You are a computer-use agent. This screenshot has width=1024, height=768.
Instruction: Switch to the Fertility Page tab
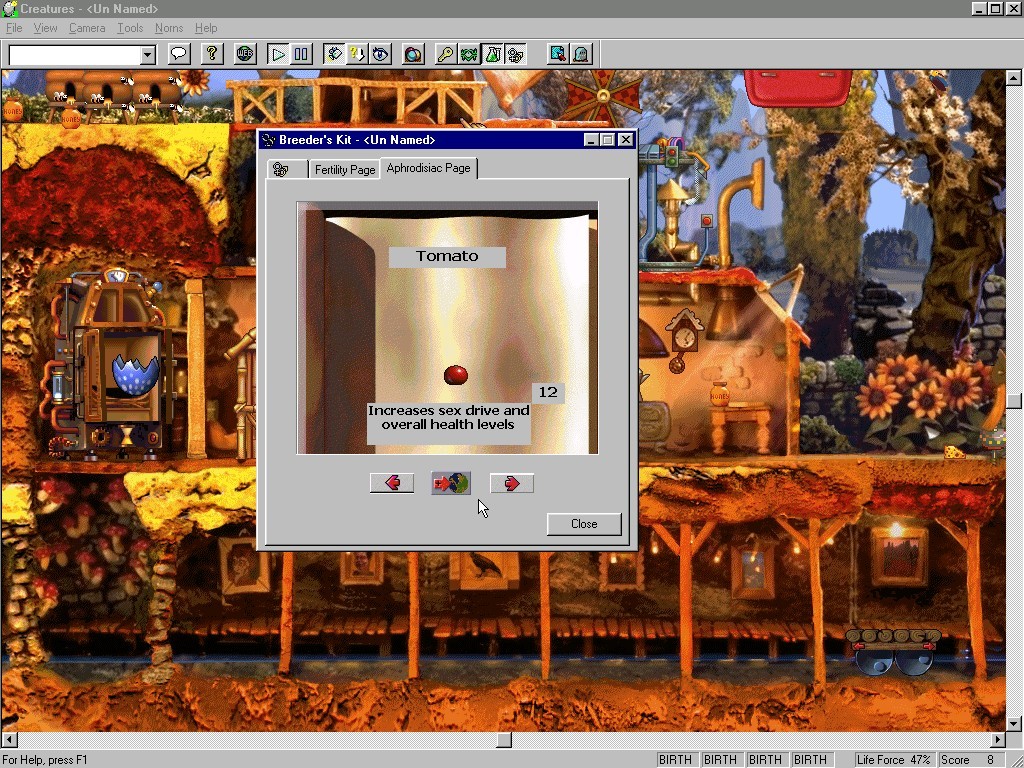(x=344, y=170)
